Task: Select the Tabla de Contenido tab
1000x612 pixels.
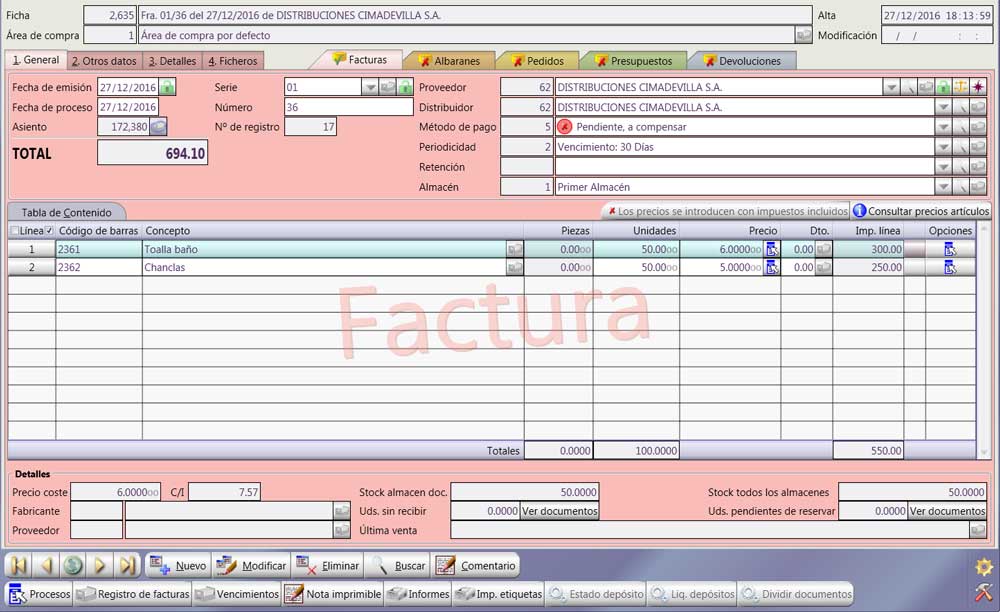Action: pyautogui.click(x=66, y=212)
